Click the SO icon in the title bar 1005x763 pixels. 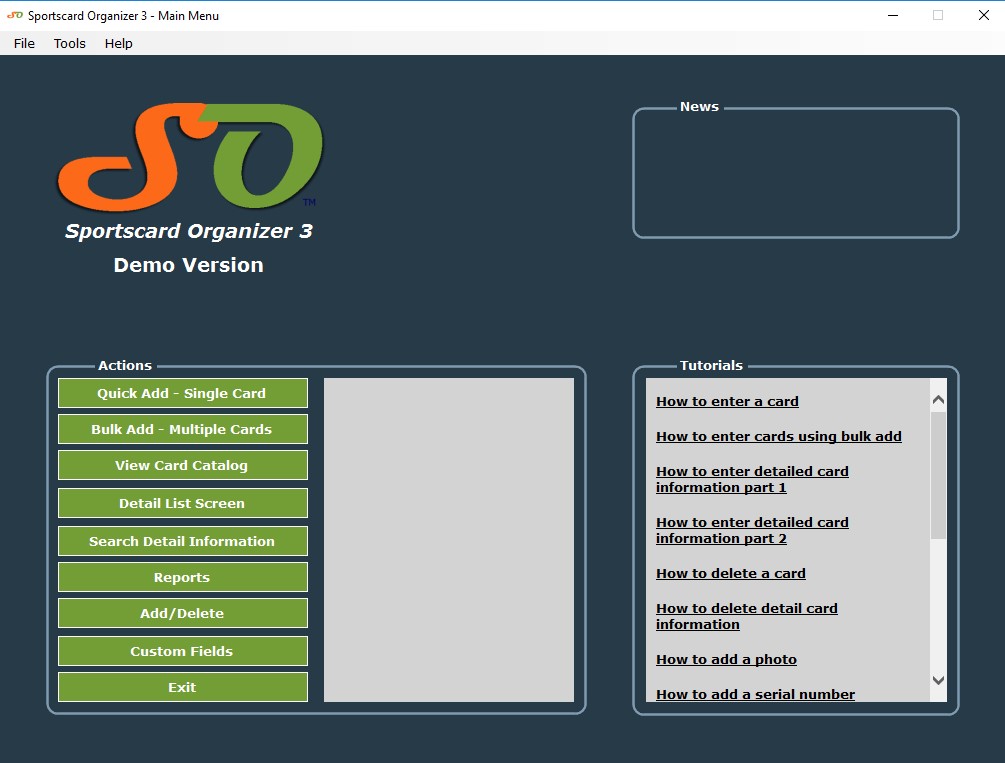(12, 15)
